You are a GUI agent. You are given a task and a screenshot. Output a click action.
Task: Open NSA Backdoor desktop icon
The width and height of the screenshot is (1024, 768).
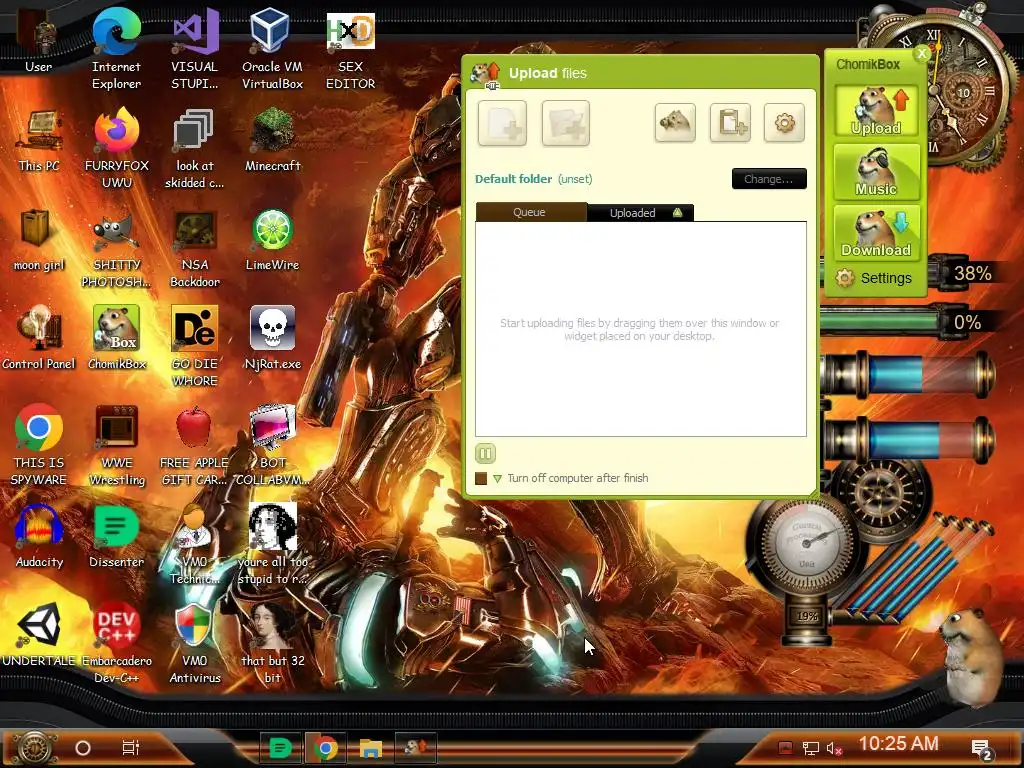[x=194, y=248]
